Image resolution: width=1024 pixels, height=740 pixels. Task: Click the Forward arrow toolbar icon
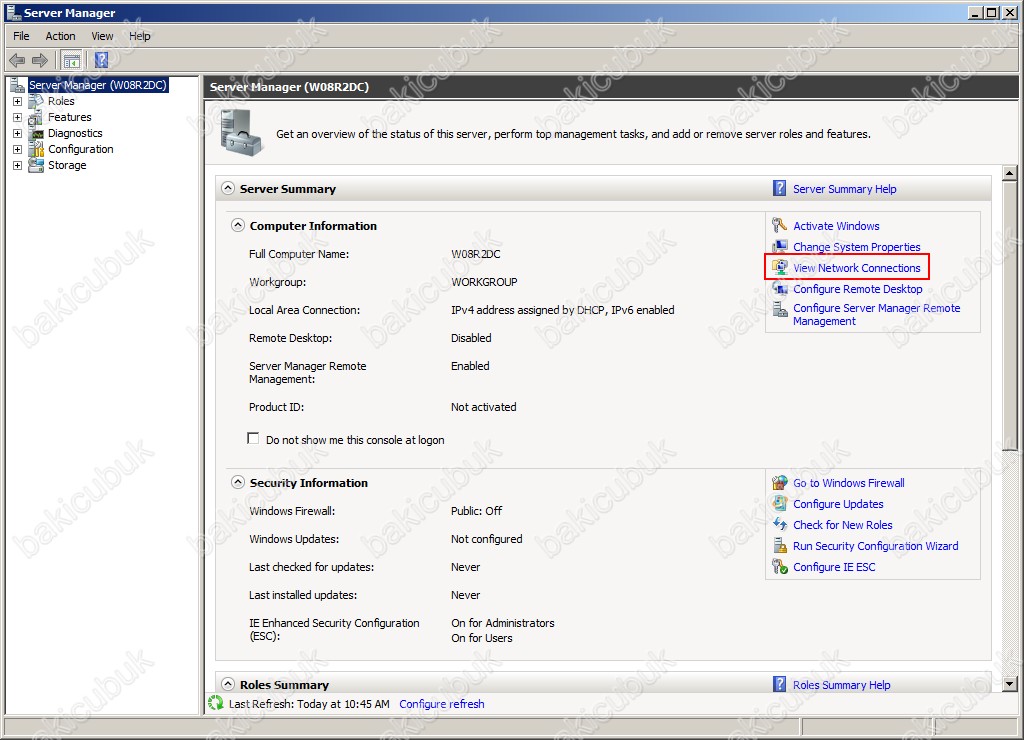click(x=40, y=61)
